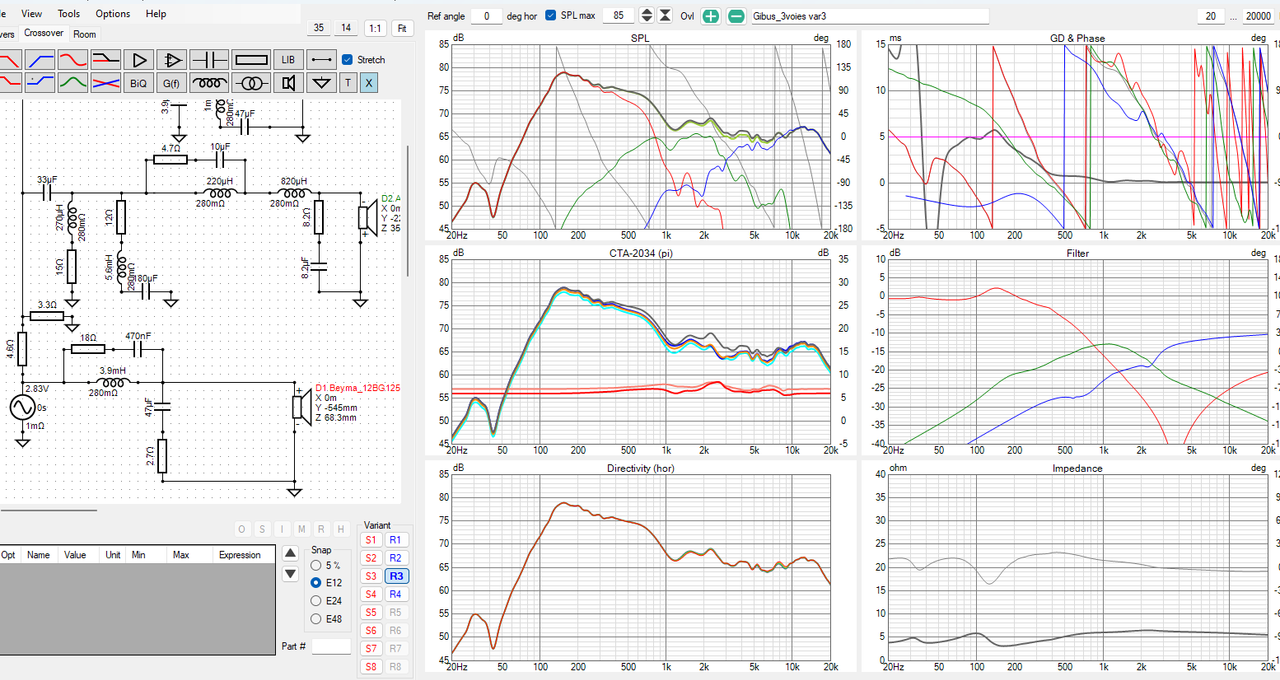Select the E12 snap option

coord(317,583)
